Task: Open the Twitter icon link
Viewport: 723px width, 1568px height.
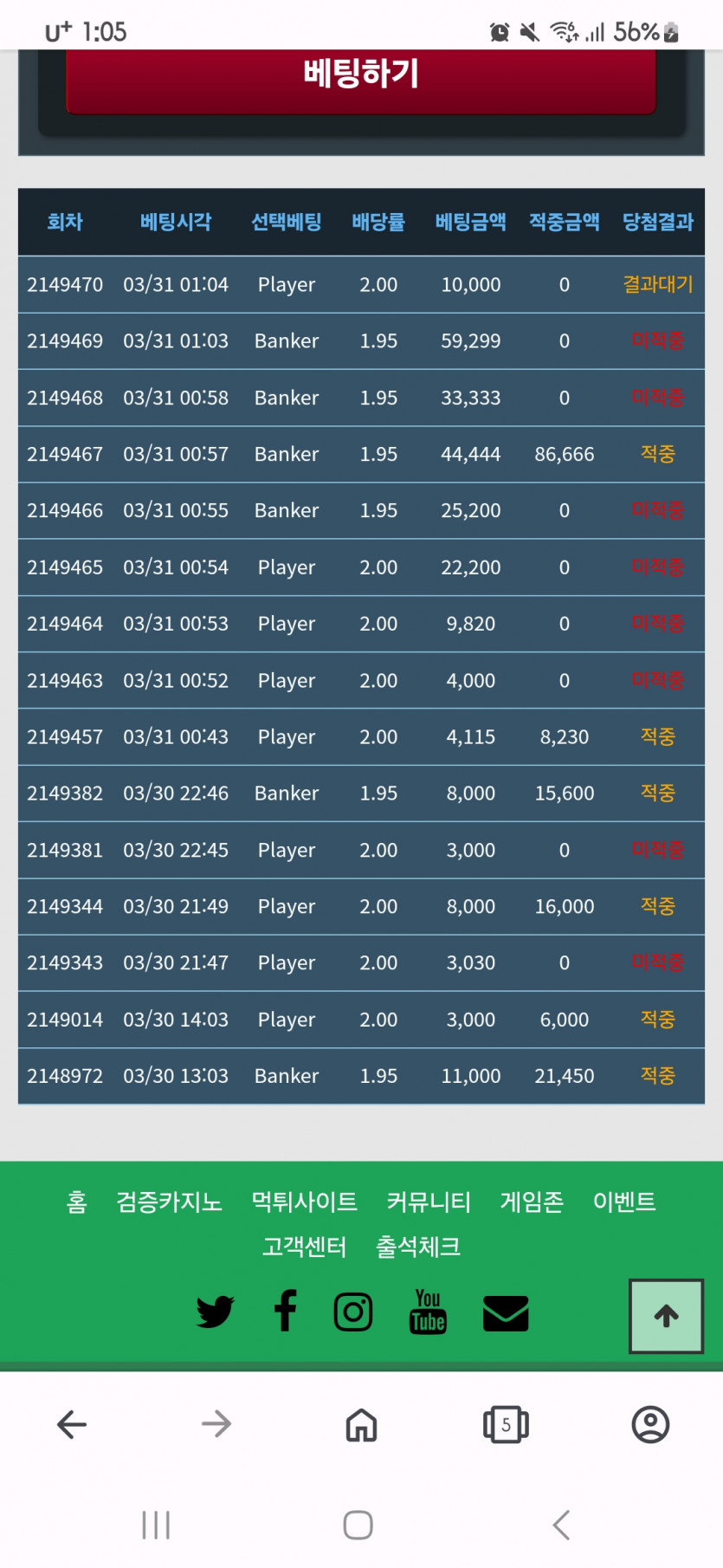Action: pyautogui.click(x=215, y=1312)
